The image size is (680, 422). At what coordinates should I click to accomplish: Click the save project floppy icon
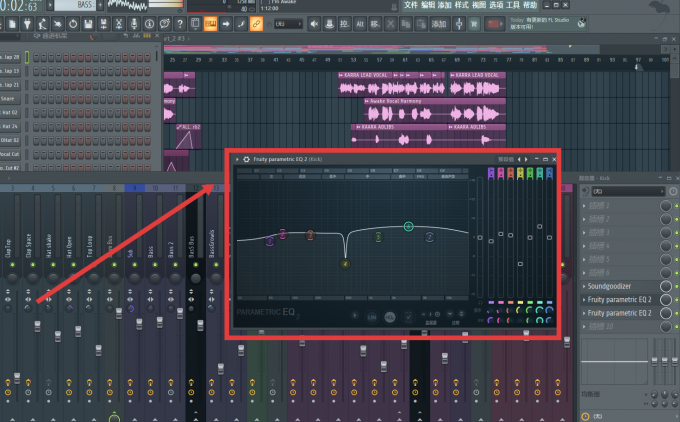coord(88,24)
